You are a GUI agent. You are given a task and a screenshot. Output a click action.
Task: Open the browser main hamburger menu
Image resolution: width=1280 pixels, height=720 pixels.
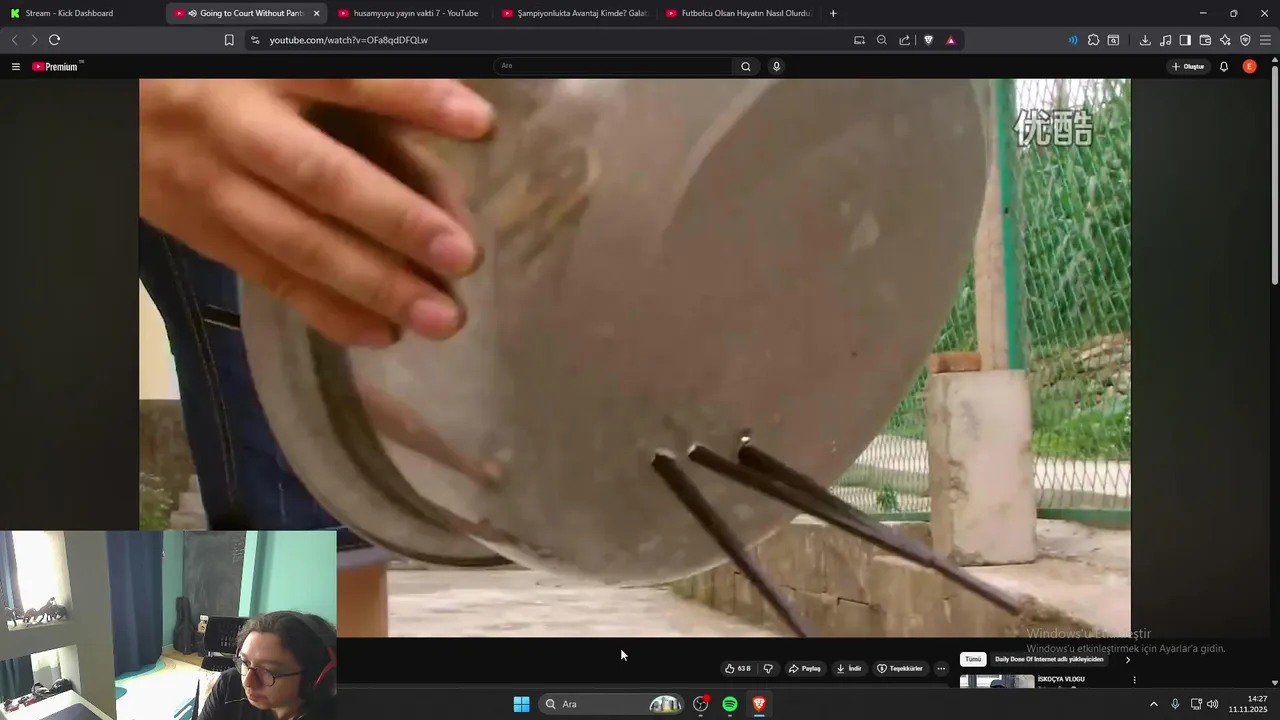pos(1265,40)
